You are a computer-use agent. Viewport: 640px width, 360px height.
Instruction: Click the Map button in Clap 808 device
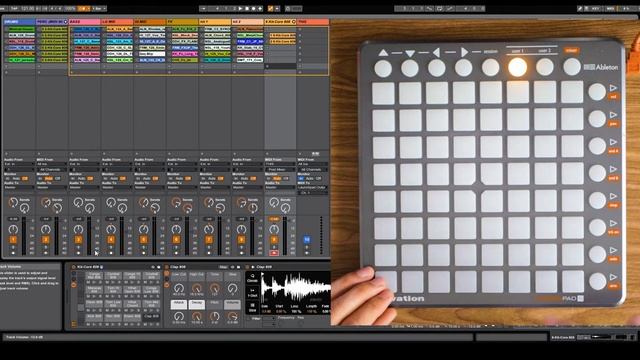pos(223,267)
